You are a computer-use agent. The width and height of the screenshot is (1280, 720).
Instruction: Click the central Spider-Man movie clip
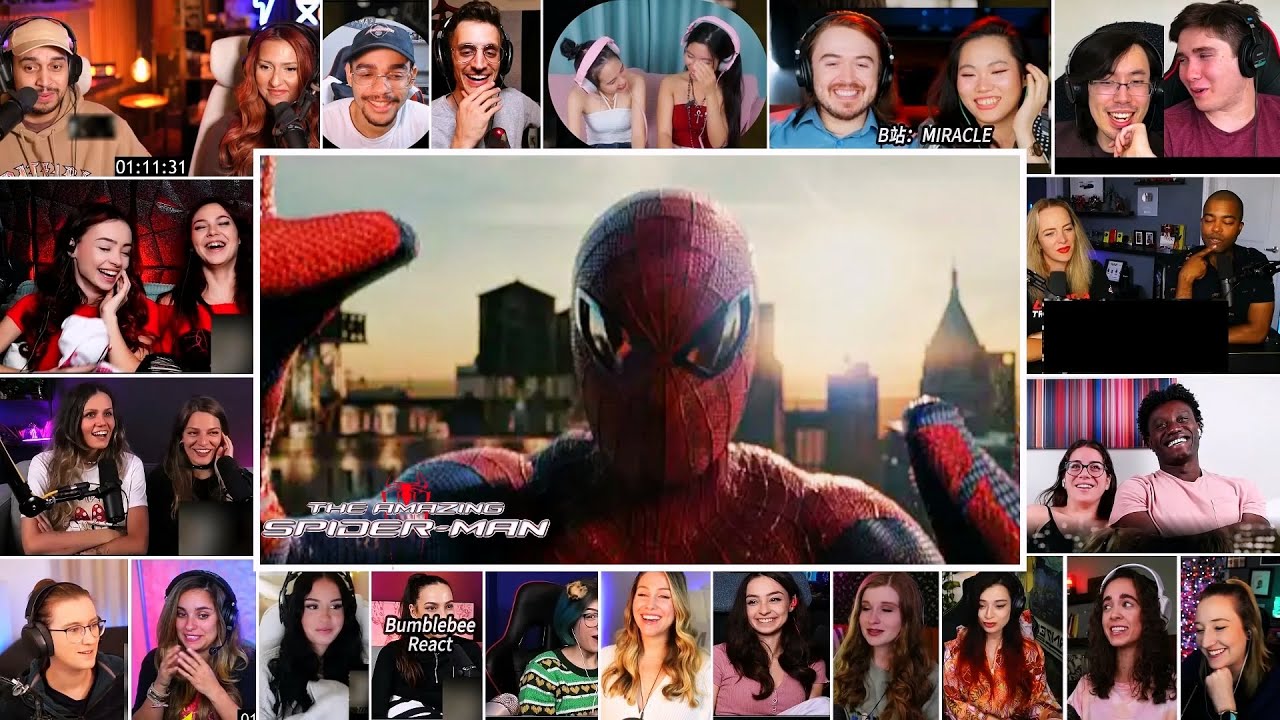click(640, 360)
